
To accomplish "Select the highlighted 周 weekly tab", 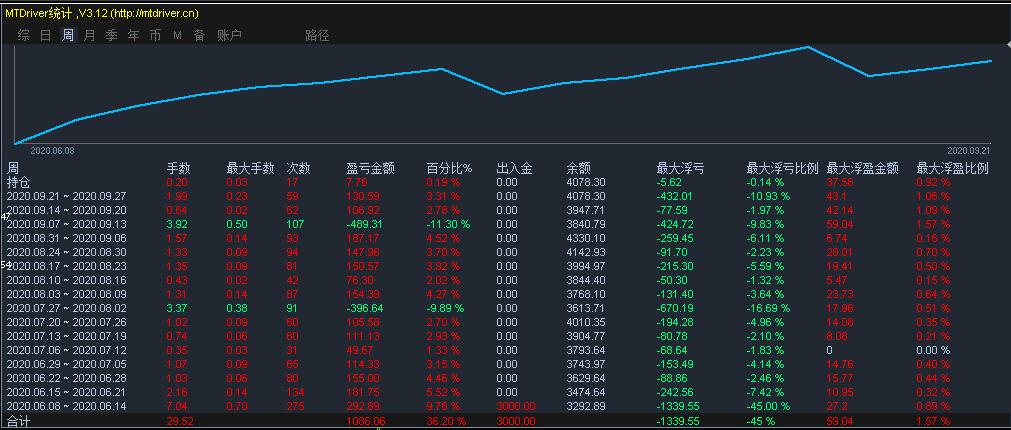I will pyautogui.click(x=68, y=35).
